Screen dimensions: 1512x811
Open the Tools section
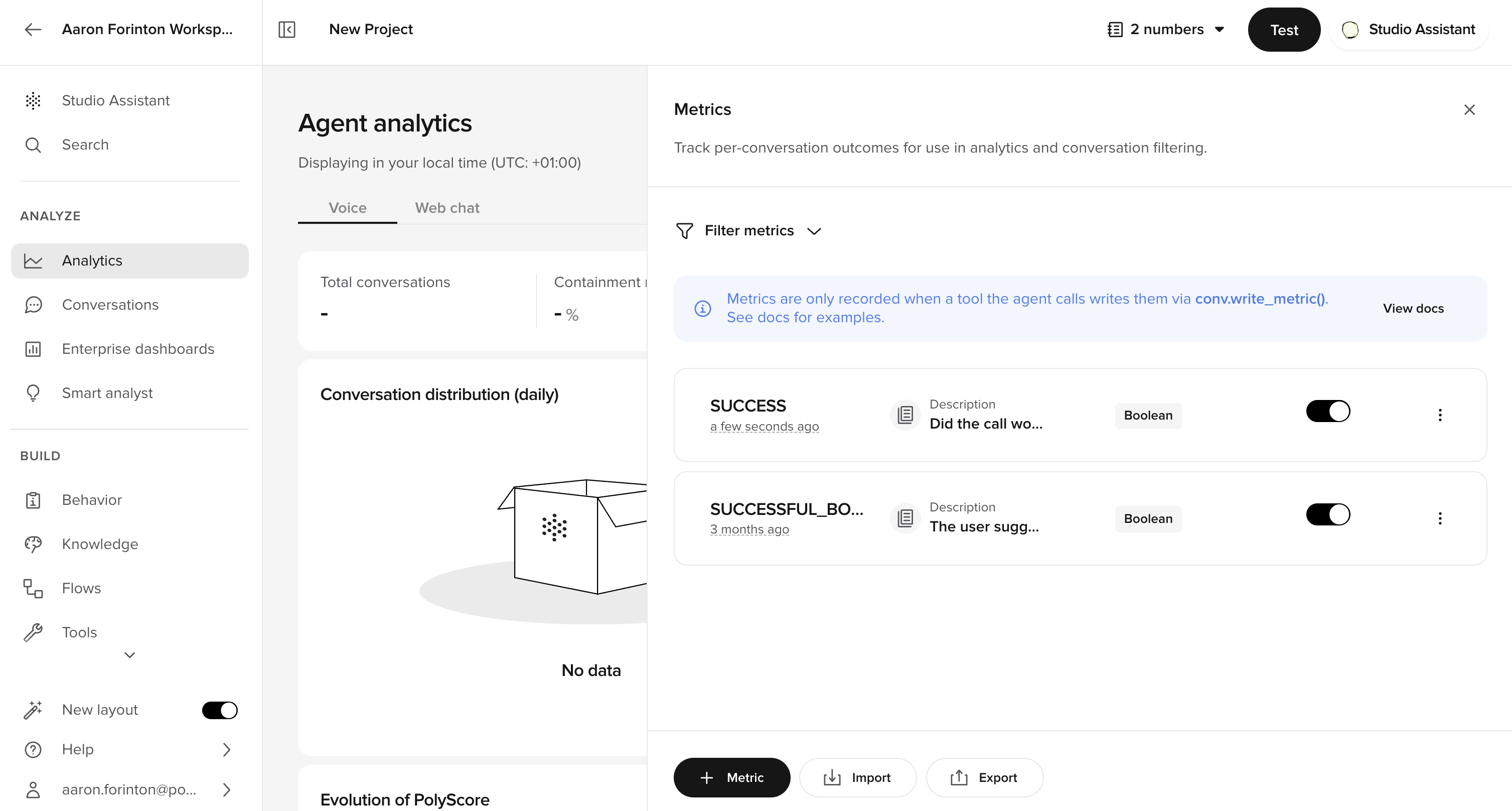(130, 632)
